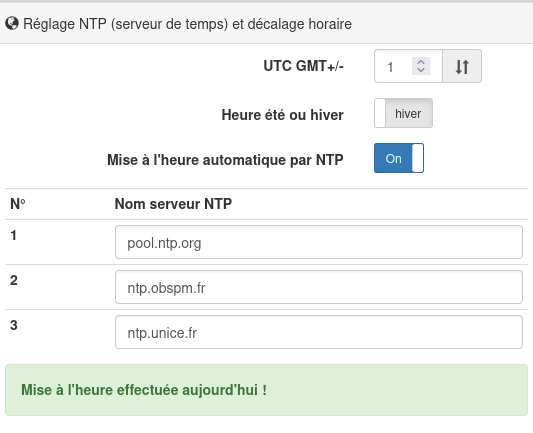The image size is (533, 433).
Task: Click the ntp.obspm.fr server field
Action: (x=319, y=287)
